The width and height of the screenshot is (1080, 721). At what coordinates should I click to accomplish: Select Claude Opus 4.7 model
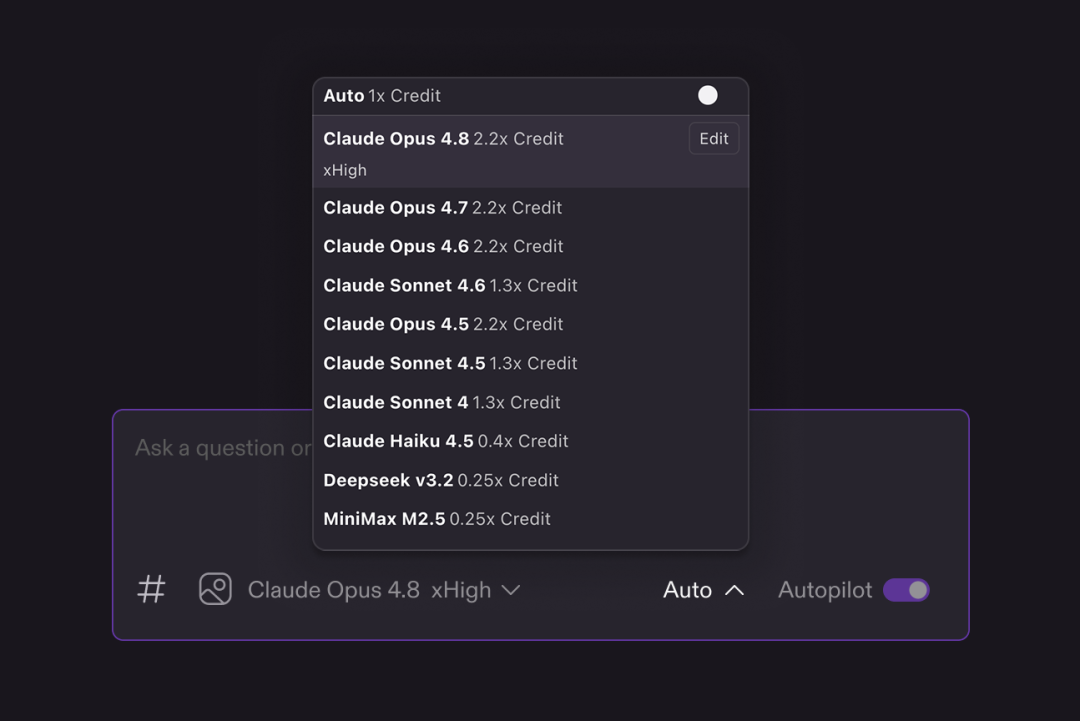[x=530, y=207]
